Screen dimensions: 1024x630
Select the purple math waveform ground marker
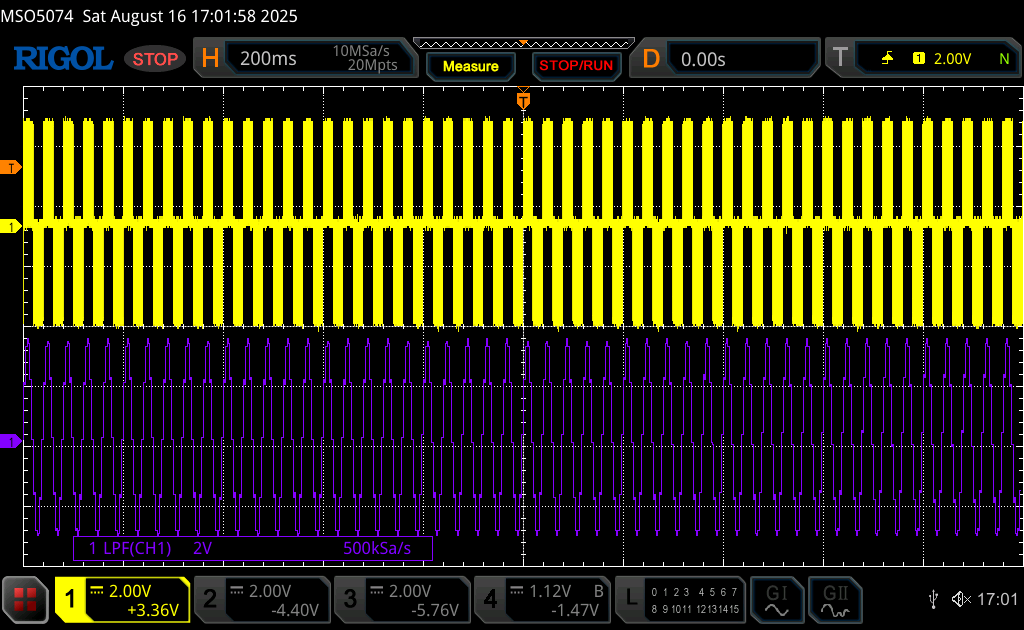(x=10, y=442)
